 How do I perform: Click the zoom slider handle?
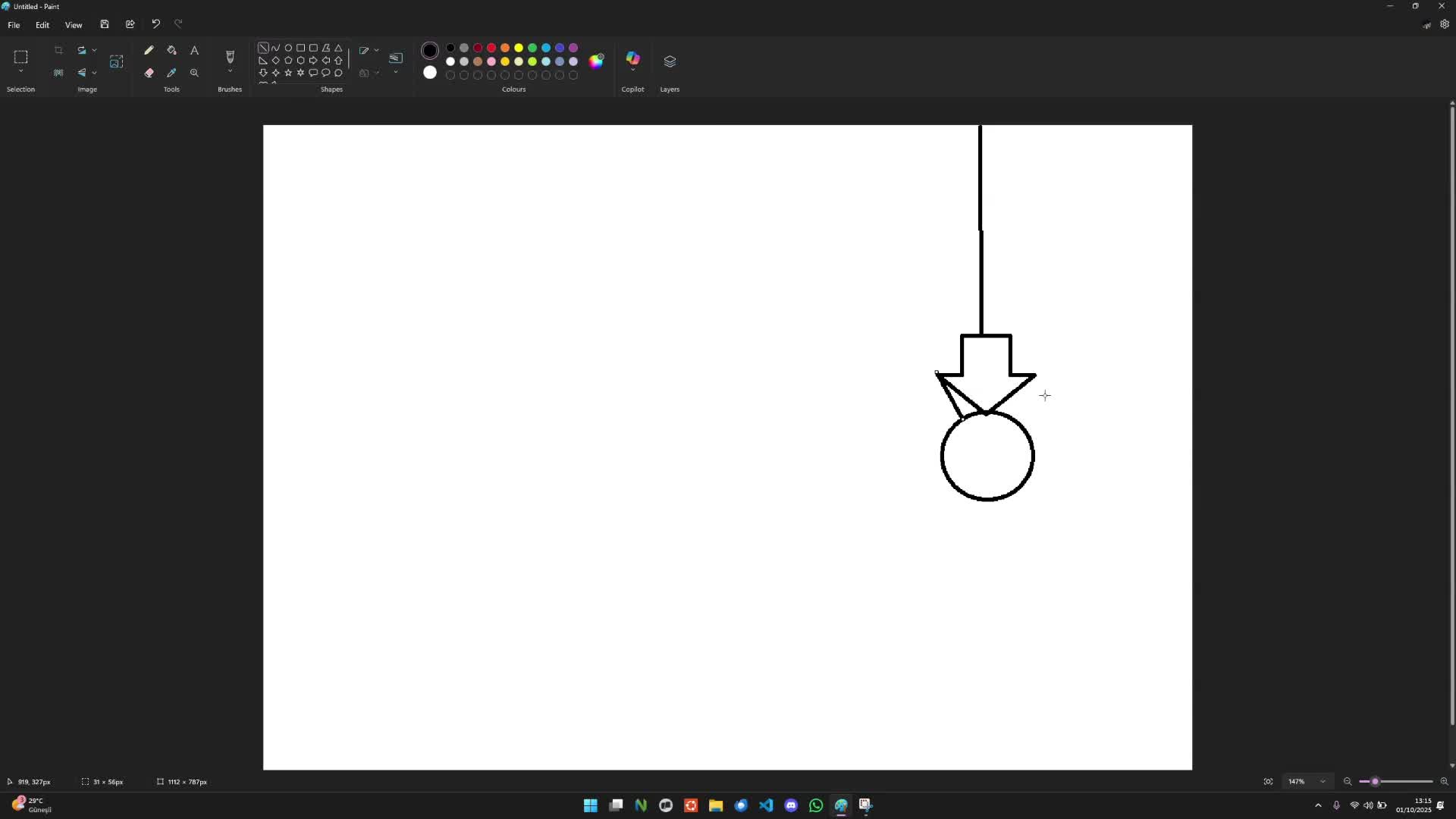tap(1375, 782)
